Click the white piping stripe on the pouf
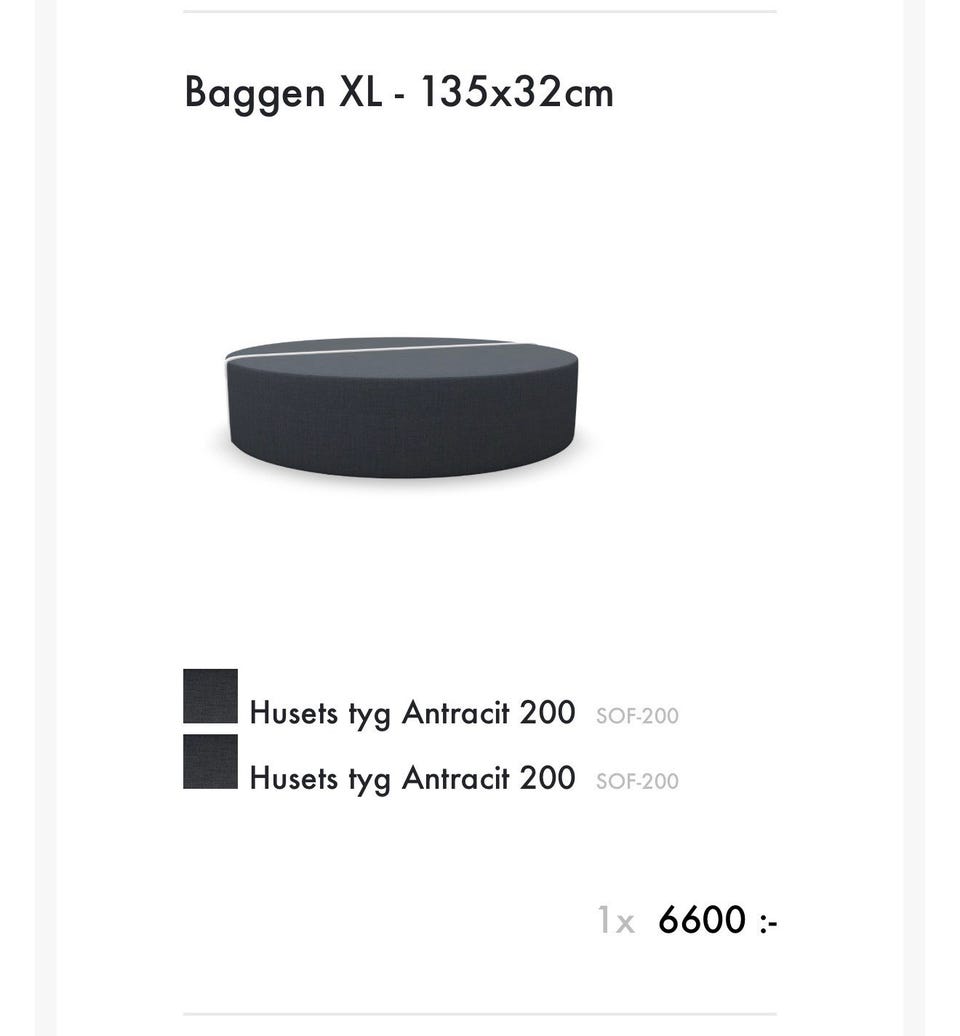The width and height of the screenshot is (960, 1036). [370, 350]
